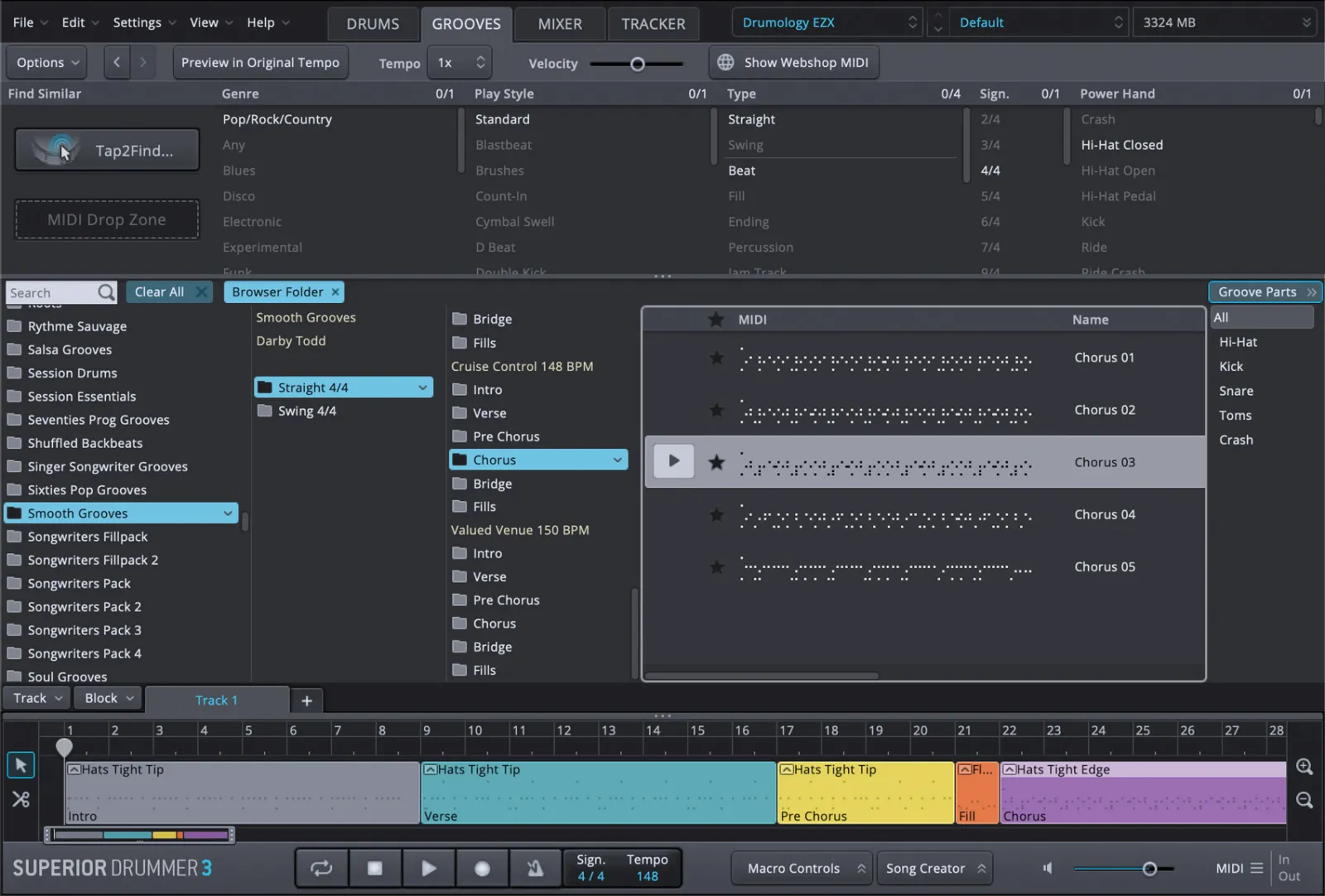
Task: Click the Show Webshop MIDI globe icon
Action: click(x=725, y=62)
